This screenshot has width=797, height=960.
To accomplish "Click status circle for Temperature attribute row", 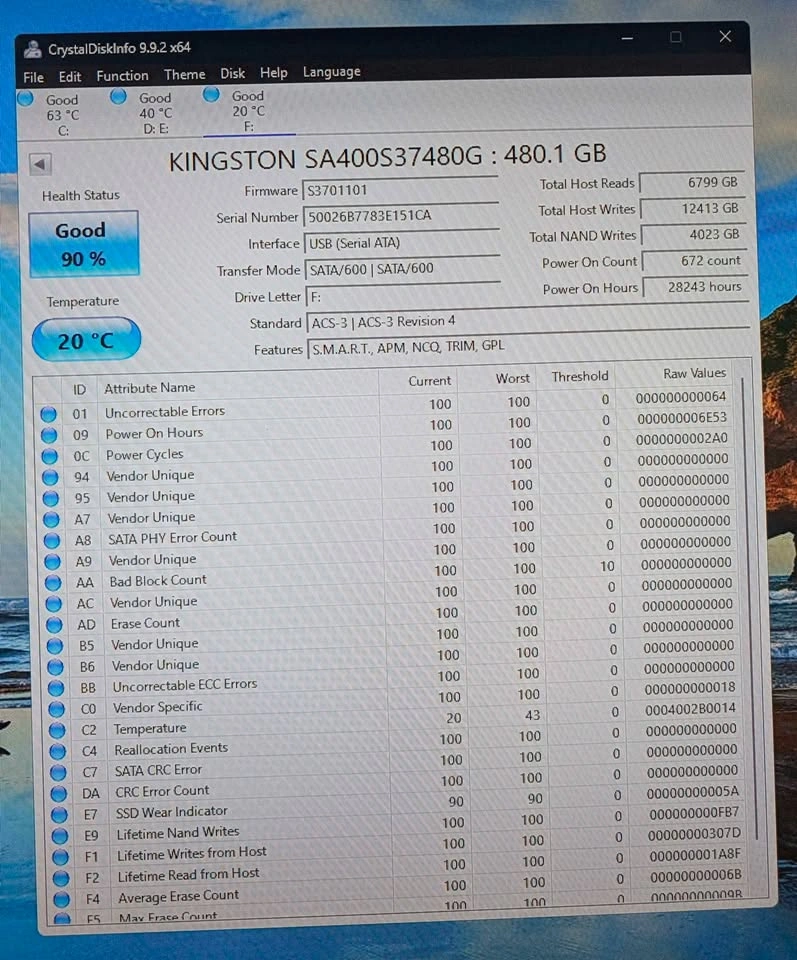I will click(57, 730).
